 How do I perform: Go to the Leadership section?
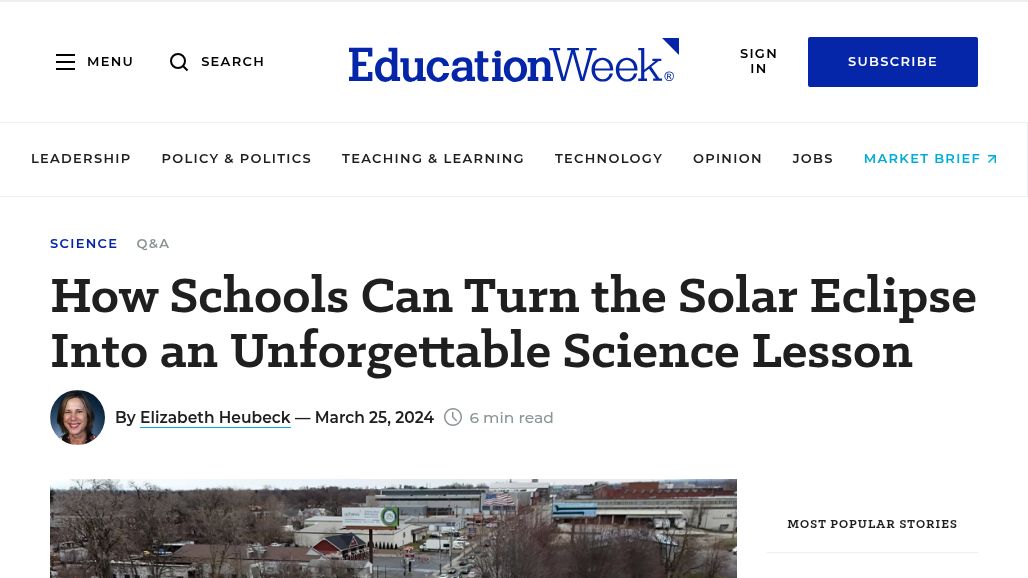coord(81,158)
